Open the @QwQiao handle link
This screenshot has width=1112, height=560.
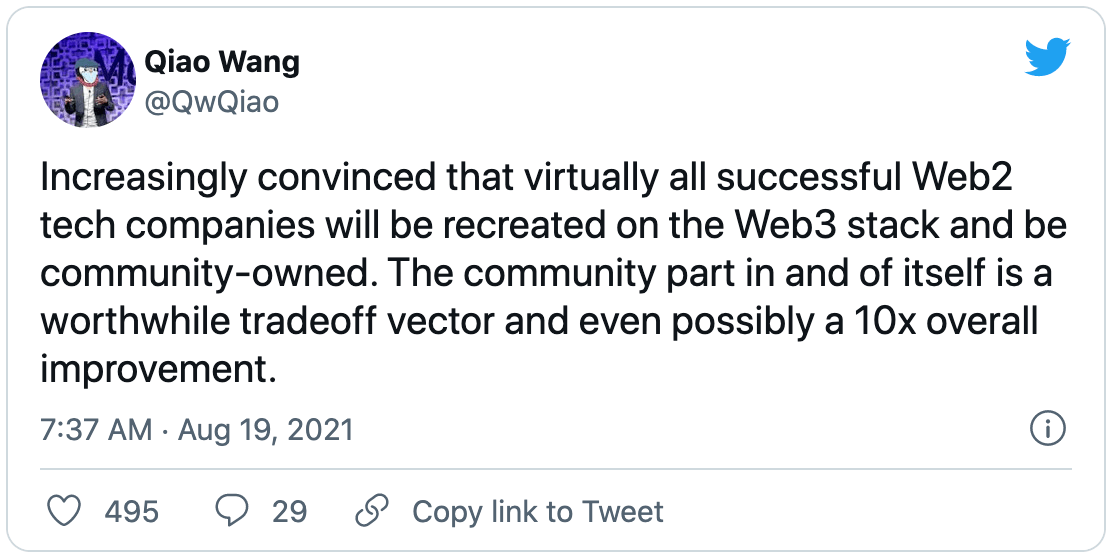(212, 101)
